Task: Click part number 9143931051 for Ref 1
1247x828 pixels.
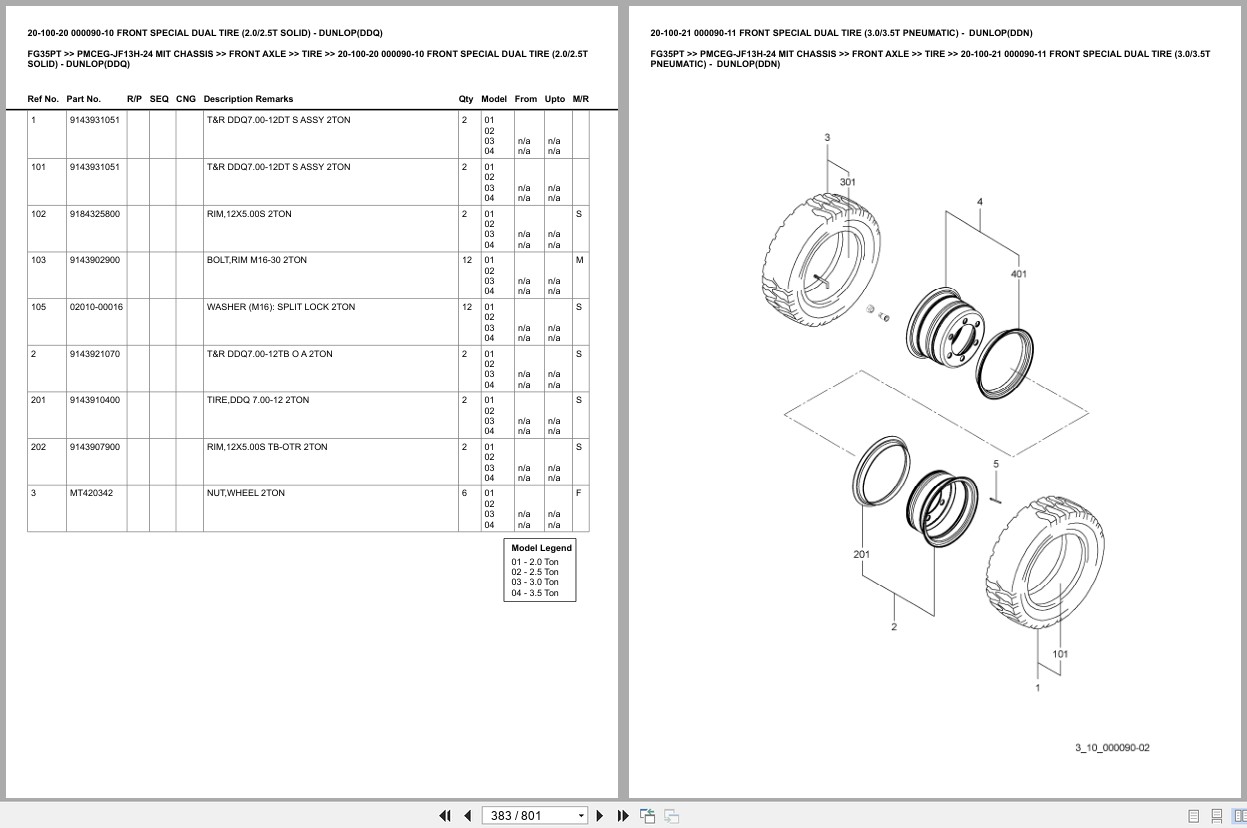Action: 95,120
